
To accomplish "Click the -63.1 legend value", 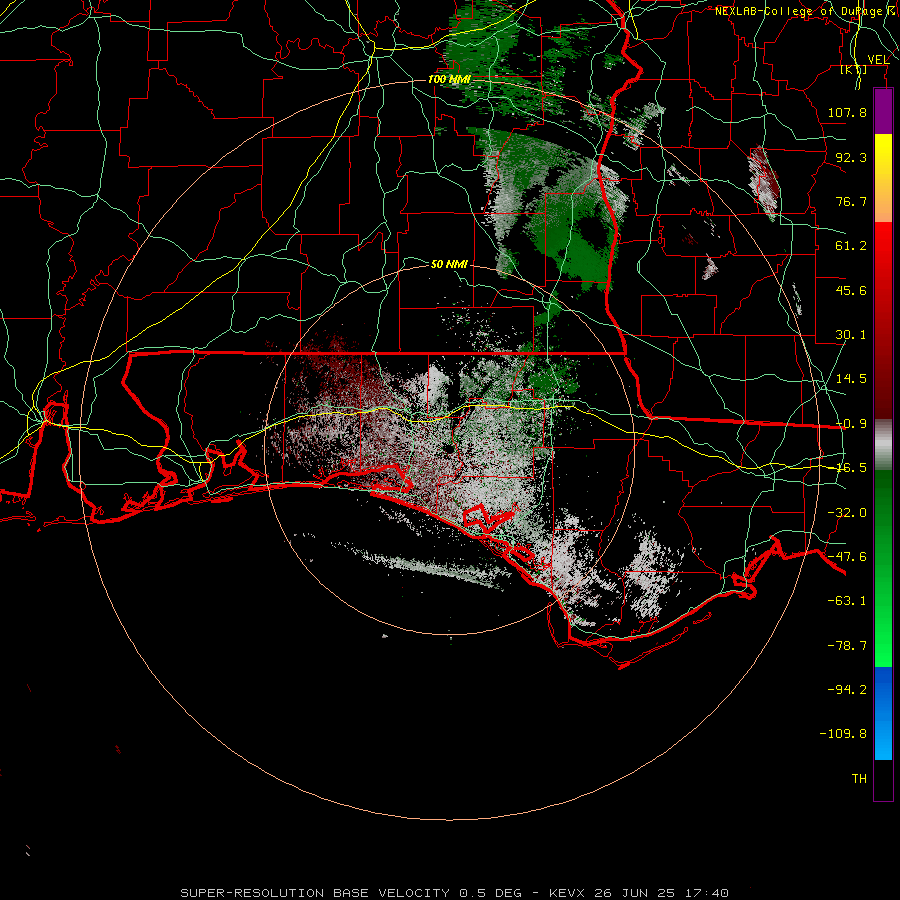I will coord(847,601).
